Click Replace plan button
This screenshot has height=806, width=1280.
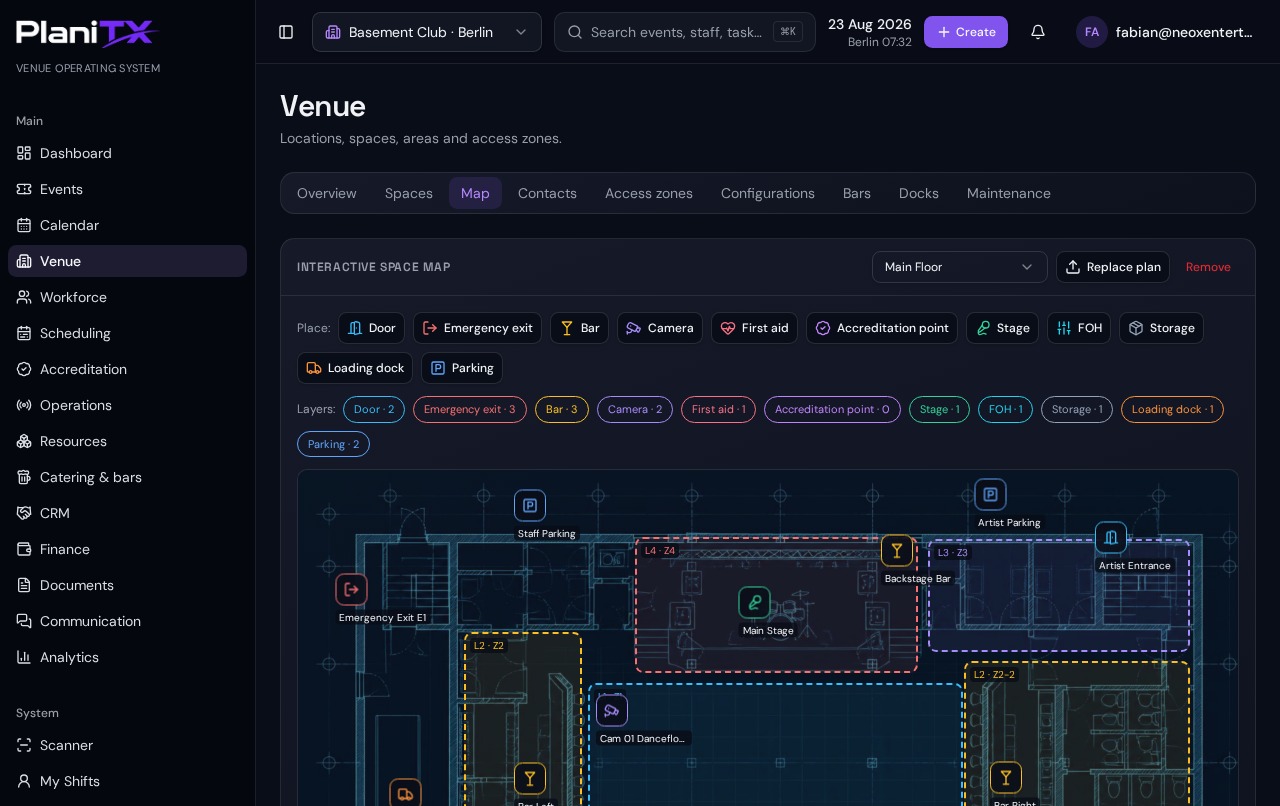click(x=1113, y=267)
